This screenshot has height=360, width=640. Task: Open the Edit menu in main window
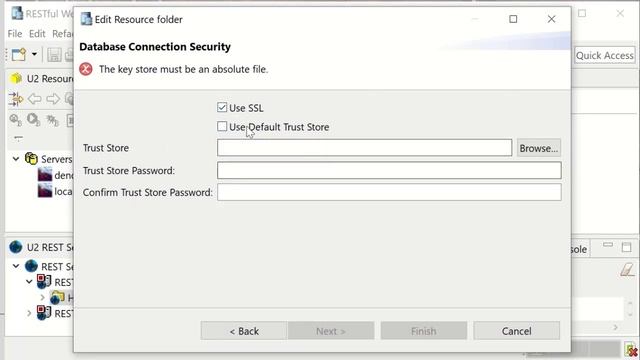coord(37,34)
